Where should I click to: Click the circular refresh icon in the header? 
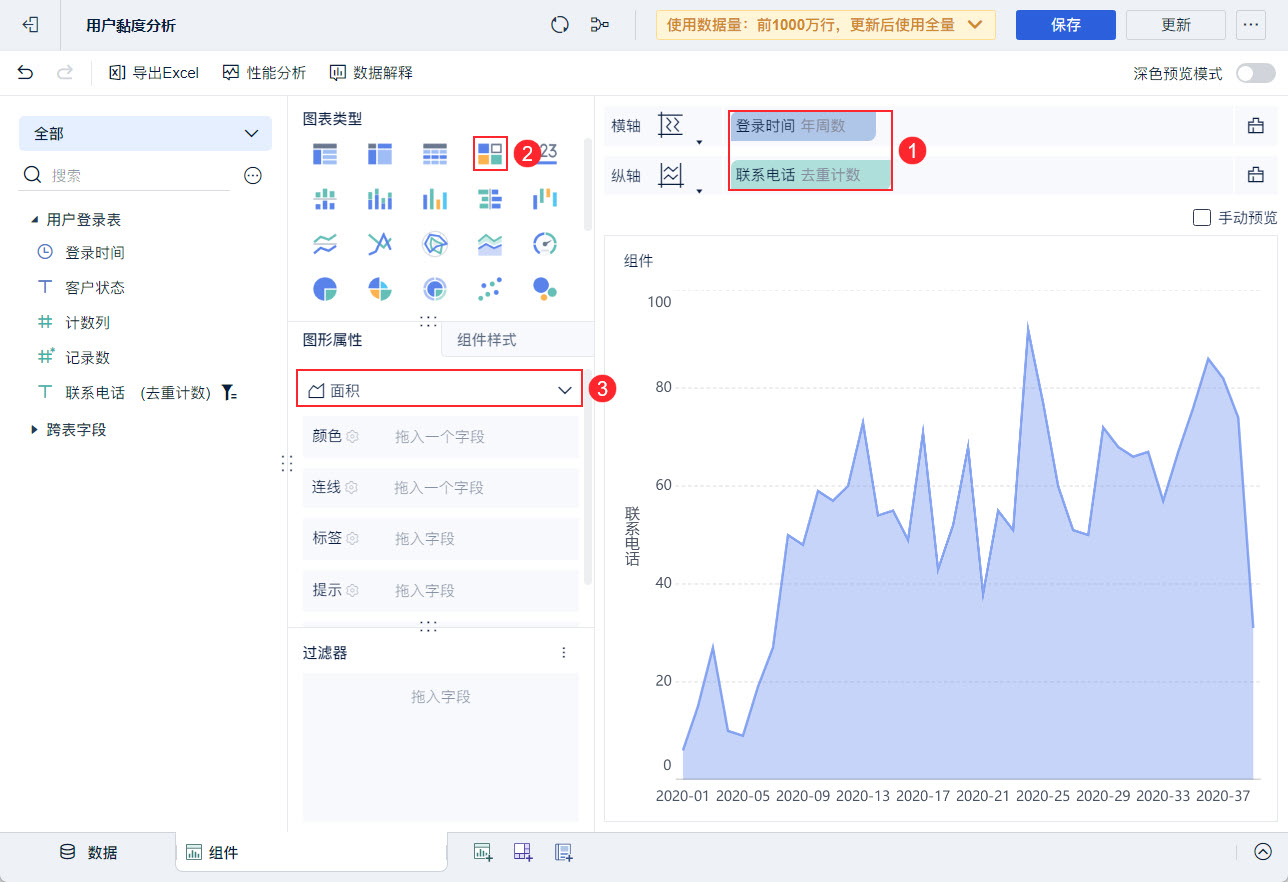tap(560, 25)
